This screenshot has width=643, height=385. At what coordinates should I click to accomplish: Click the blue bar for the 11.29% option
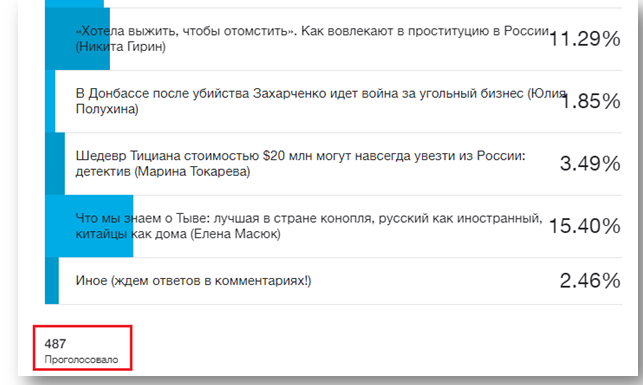[78, 39]
